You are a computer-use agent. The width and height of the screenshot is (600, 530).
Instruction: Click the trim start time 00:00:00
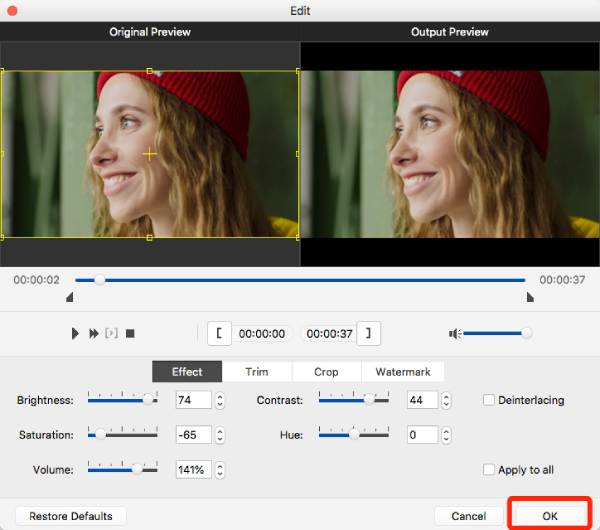click(x=262, y=334)
